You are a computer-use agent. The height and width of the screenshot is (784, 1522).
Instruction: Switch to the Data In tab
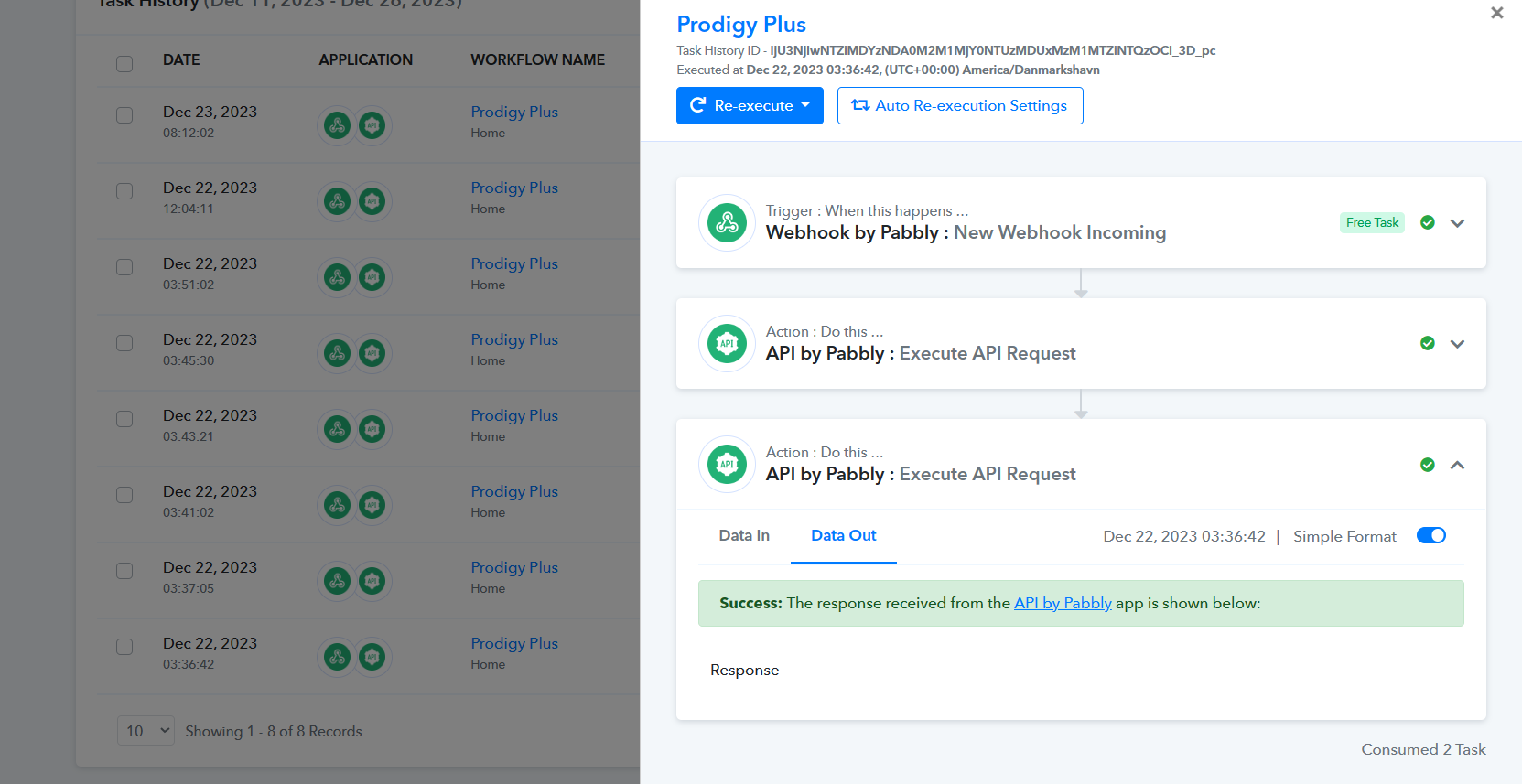[744, 535]
